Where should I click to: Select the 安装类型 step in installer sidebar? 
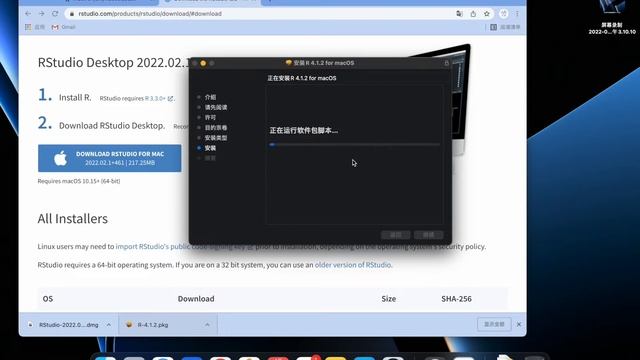pos(216,138)
